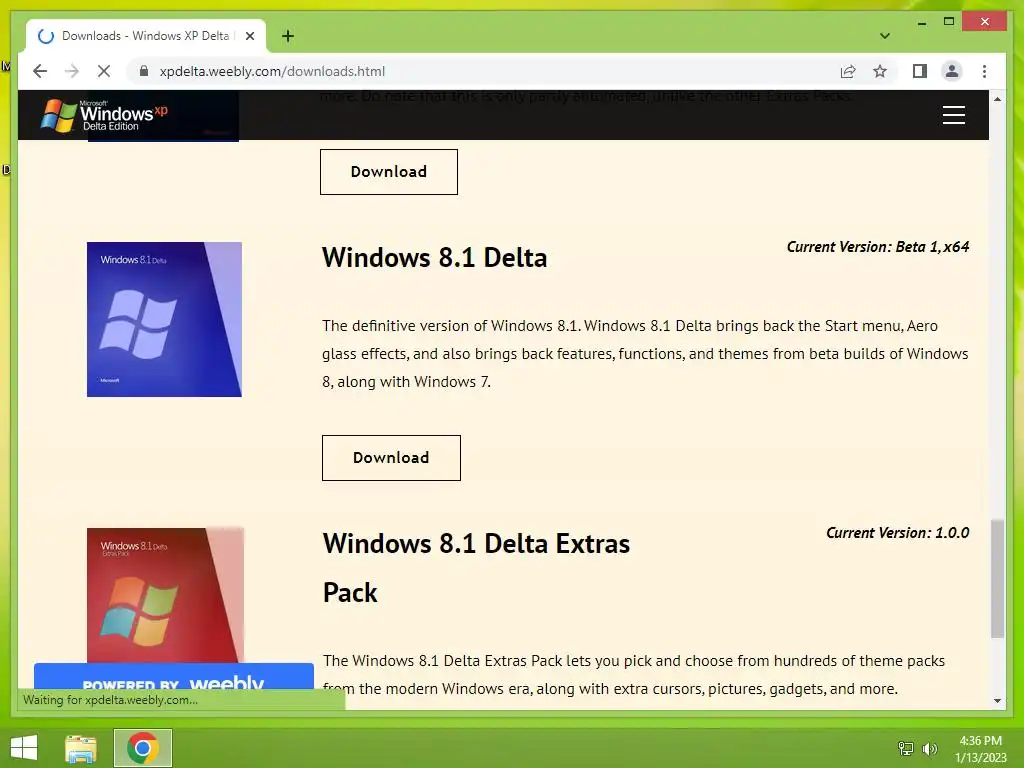Viewport: 1024px width, 768px height.
Task: Click Current Version: 1.0.0 text
Action: tap(897, 533)
